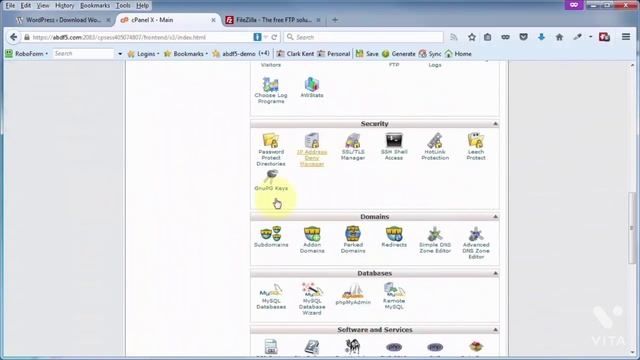This screenshot has width=640, height=360.
Task: Open MySQL Databases
Action: pyautogui.click(x=271, y=296)
